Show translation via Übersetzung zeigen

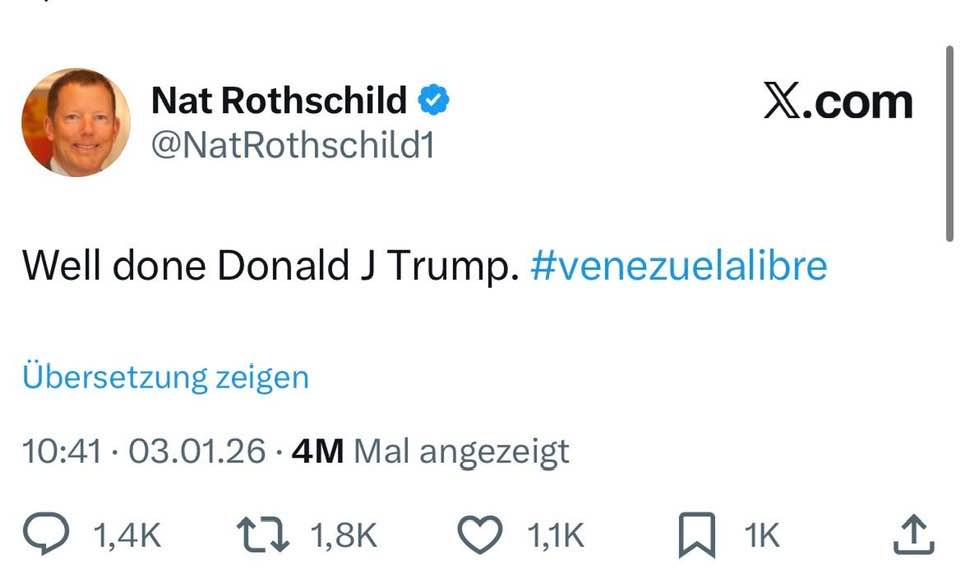pos(165,377)
